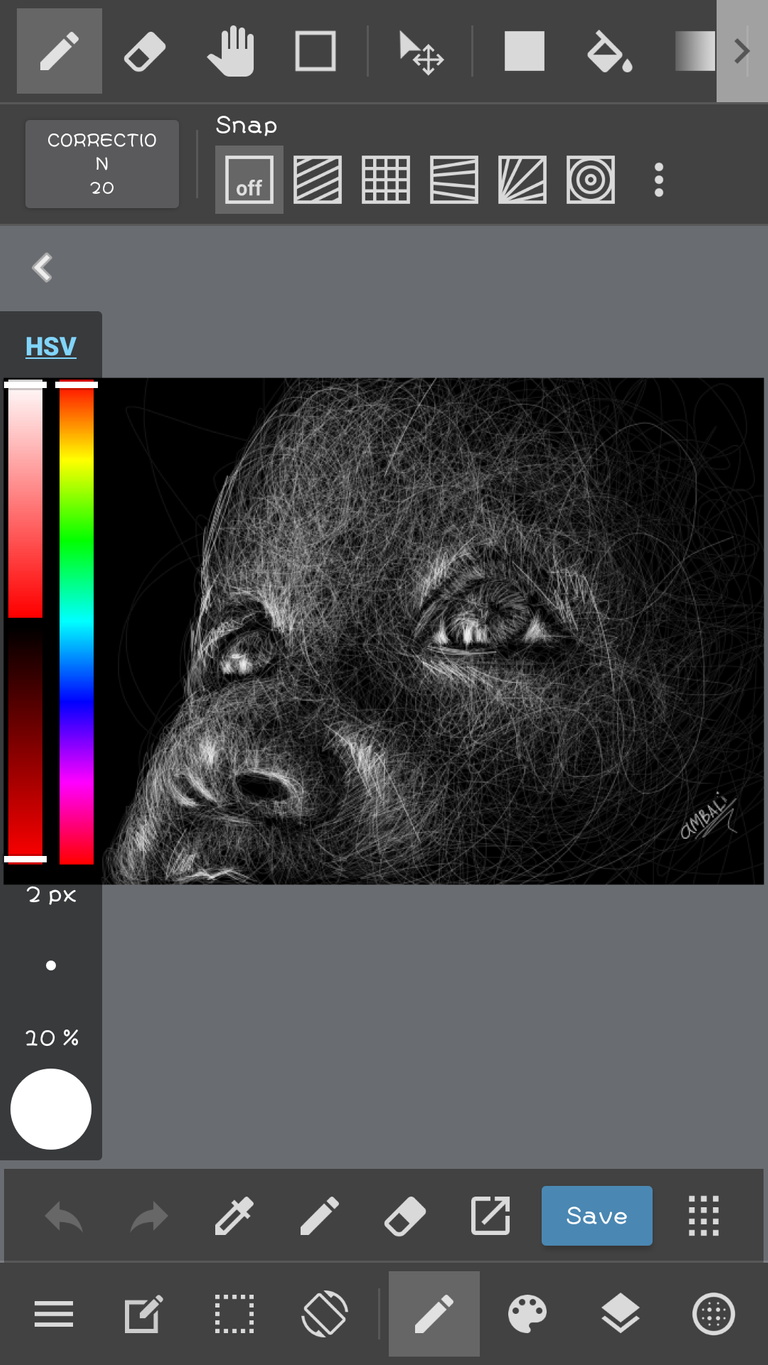
Task: Enable radial lines snap
Action: coord(522,180)
